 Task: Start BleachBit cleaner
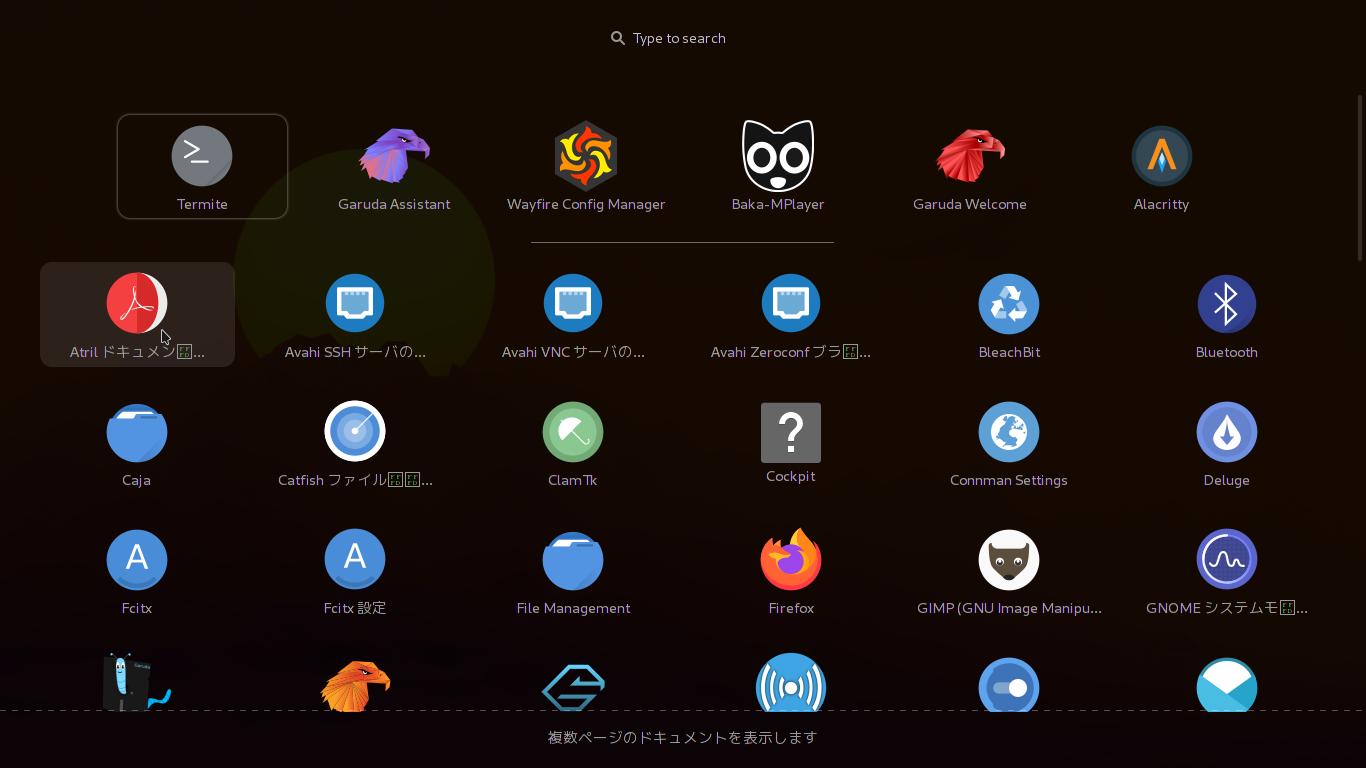[x=1009, y=314]
